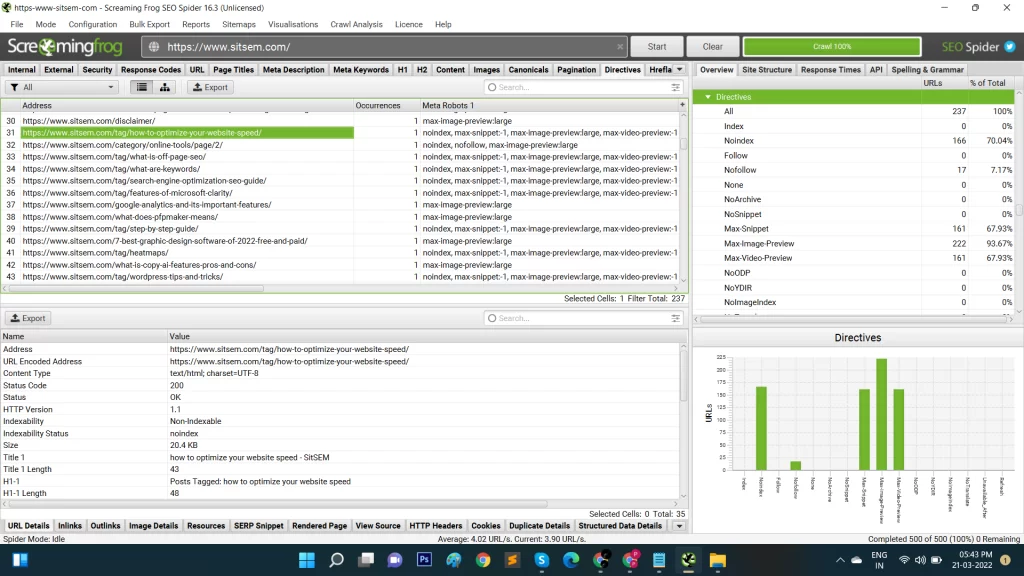1024x576 pixels.
Task: Switch to Canonicals tab
Action: click(x=528, y=69)
